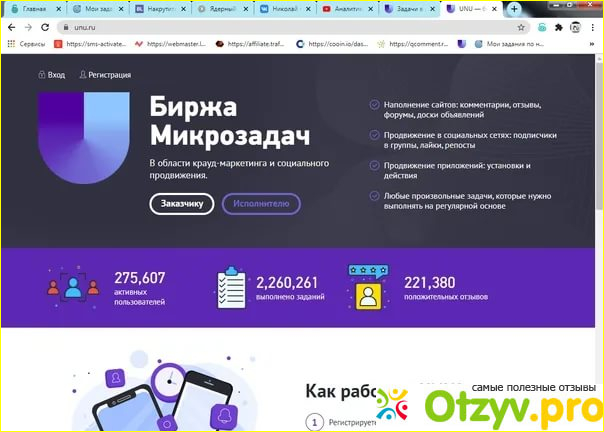This screenshot has height=432, width=604.
Task: Click the large UNU logo
Action: coord(84,138)
